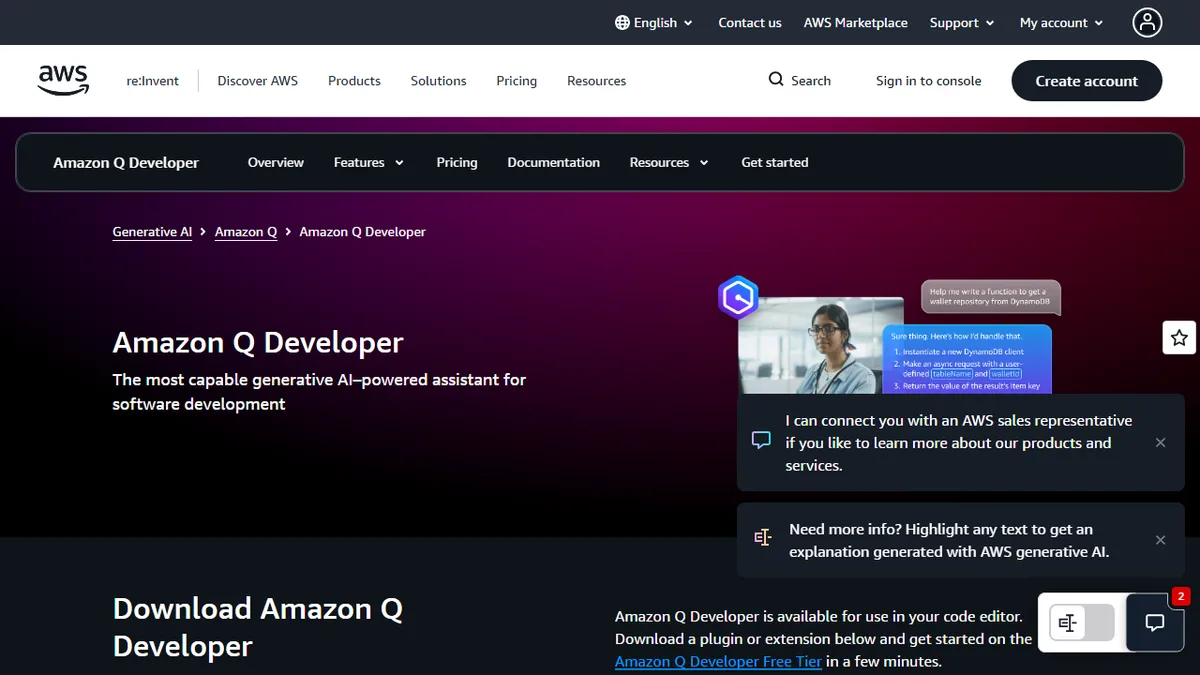Open the Amazon Q Developer Free Tier link
This screenshot has height=675, width=1200.
point(718,661)
